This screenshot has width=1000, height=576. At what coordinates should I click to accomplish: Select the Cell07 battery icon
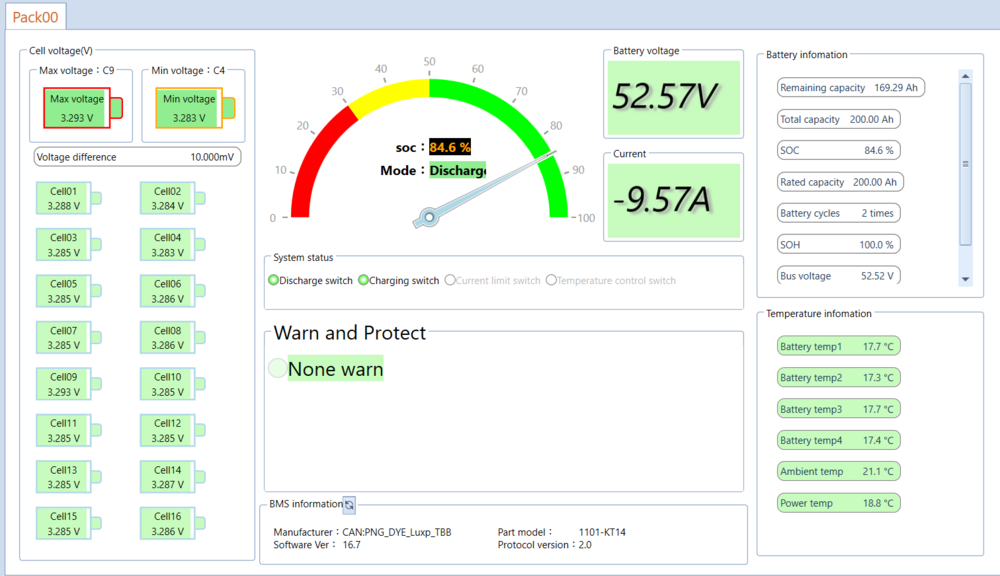tap(68, 338)
